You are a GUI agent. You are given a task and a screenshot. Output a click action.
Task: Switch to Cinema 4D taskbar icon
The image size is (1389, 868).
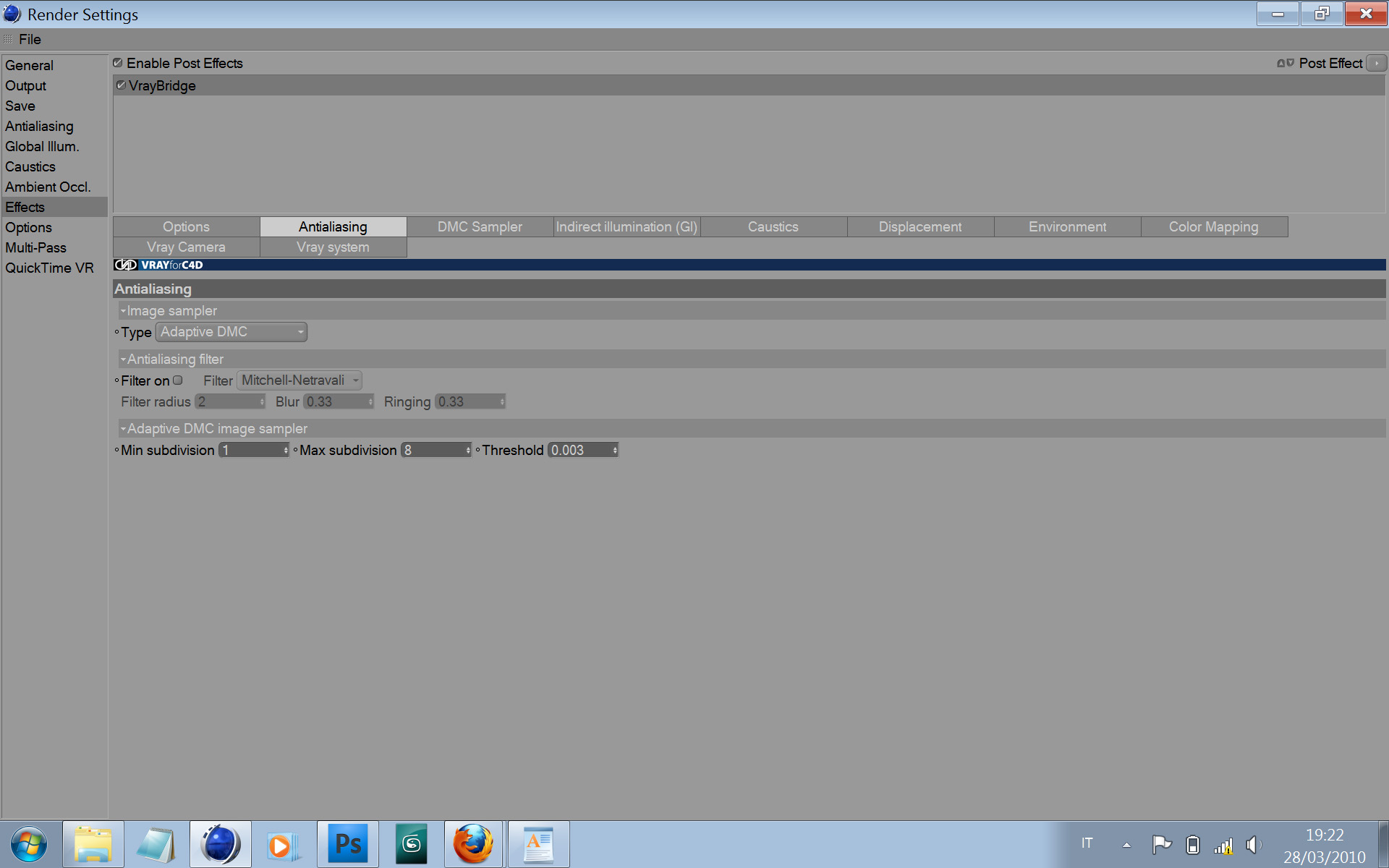(x=221, y=844)
